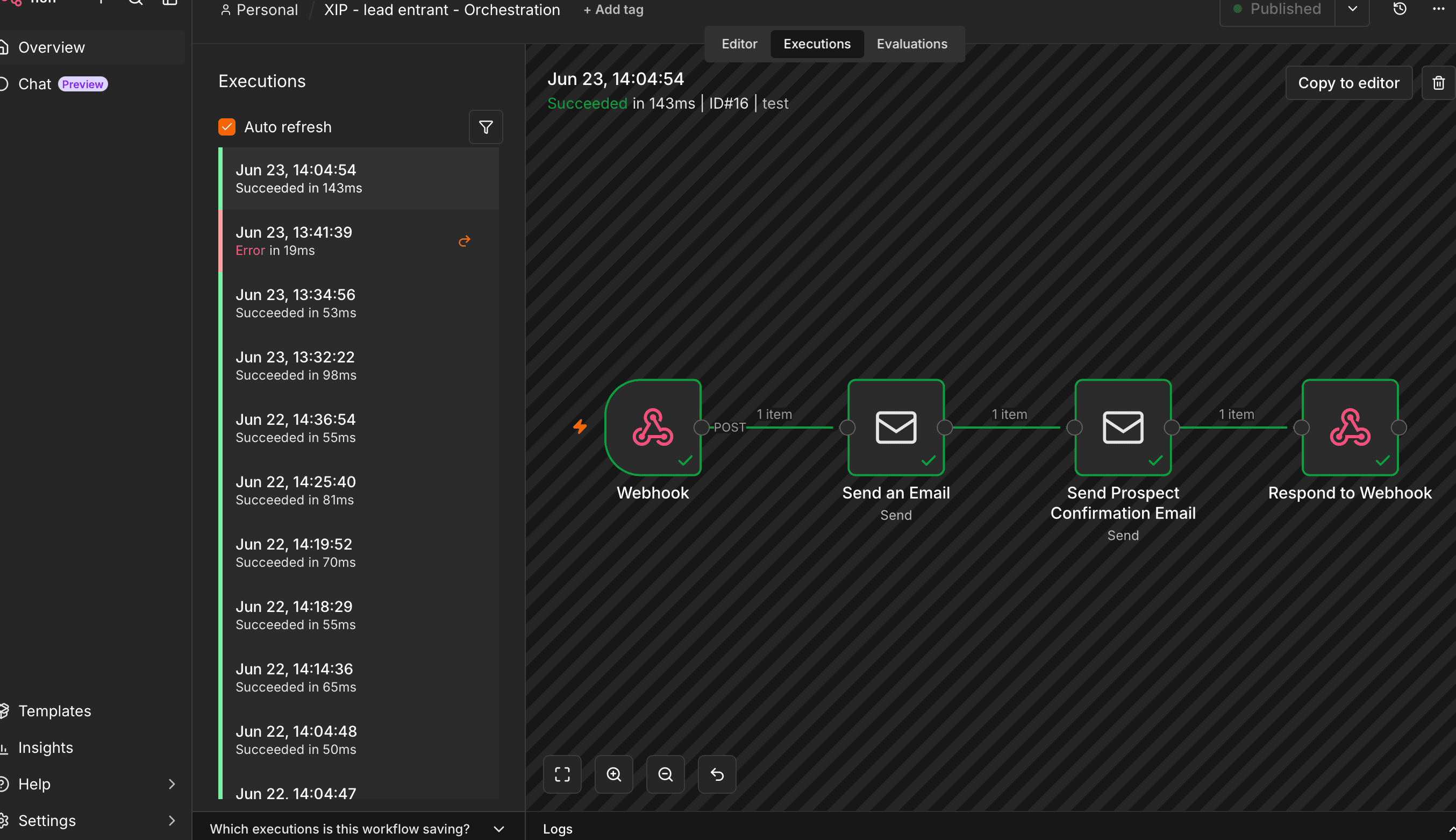Retry the errored 13:41:39 execution
1456x840 pixels.
tap(464, 240)
